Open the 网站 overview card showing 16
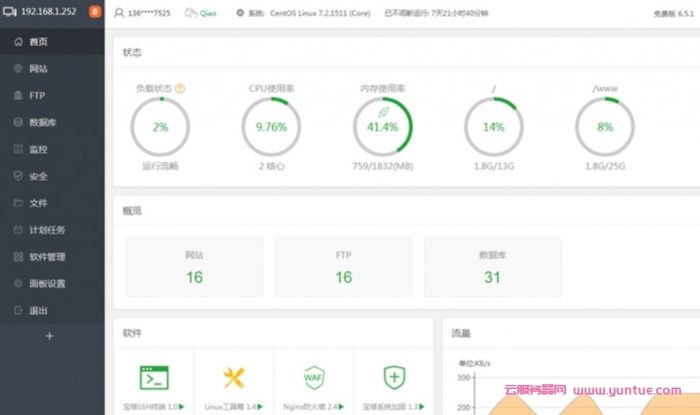This screenshot has width=700, height=415. [x=194, y=268]
